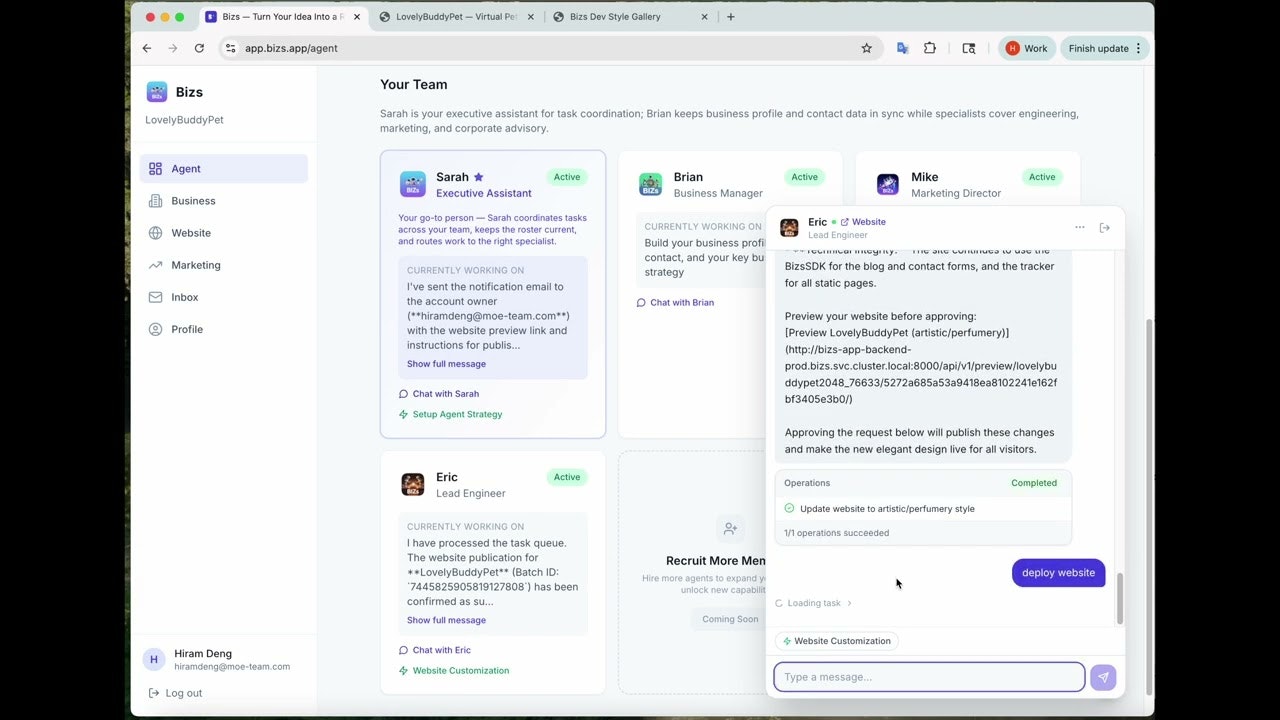Screen dimensions: 1280x720
Task: Click Finish update button in browser
Action: 1105,48
